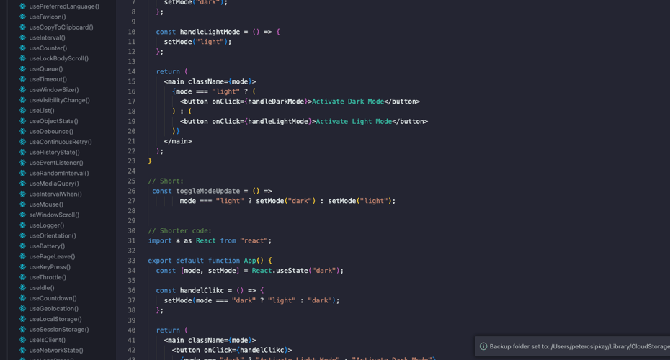Click handleLightMode on code line 10
This screenshot has height=360, width=670.
point(210,32)
